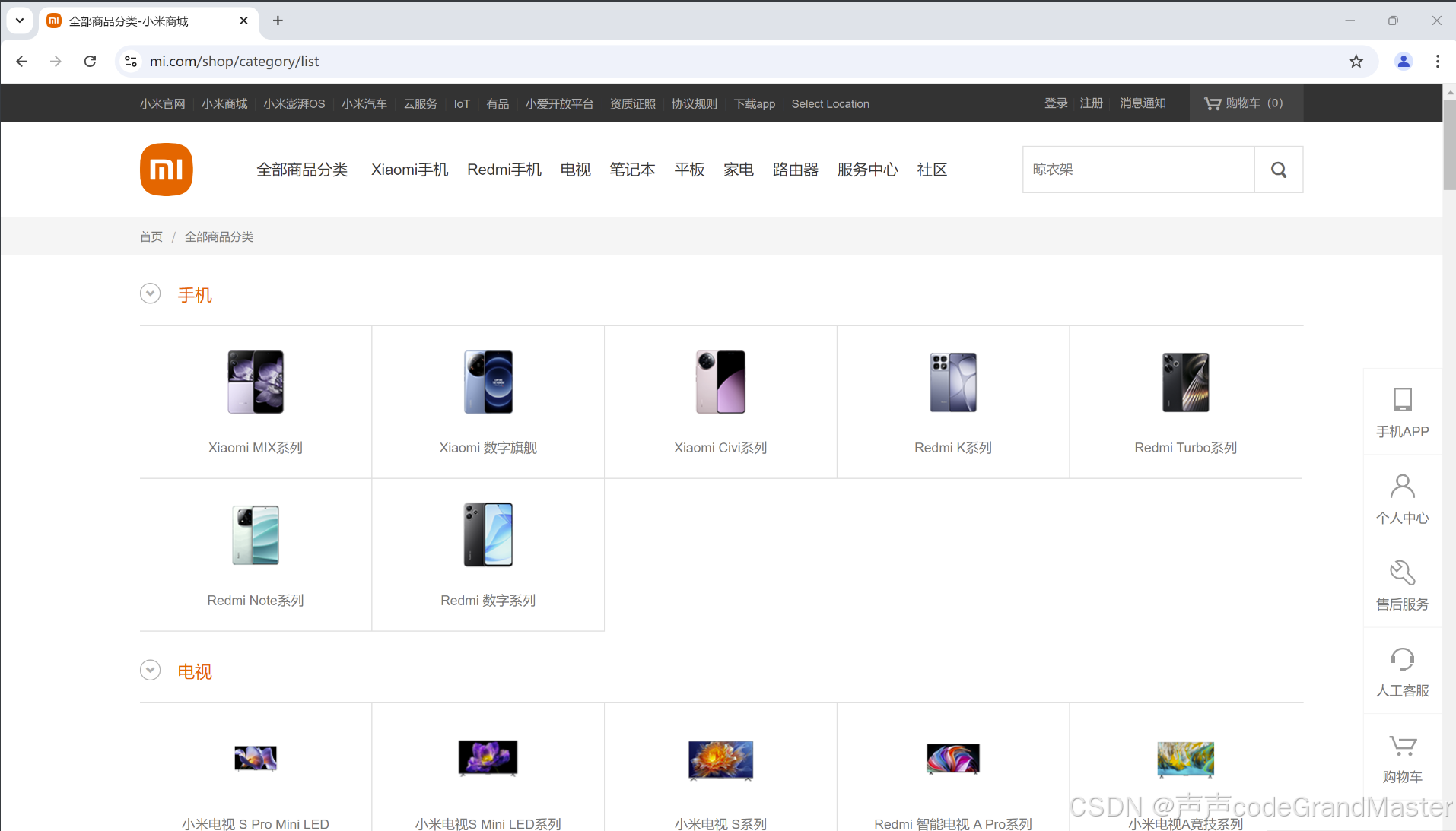Click 首页 in the breadcrumb
Image resolution: width=1456 pixels, height=831 pixels.
click(x=151, y=237)
